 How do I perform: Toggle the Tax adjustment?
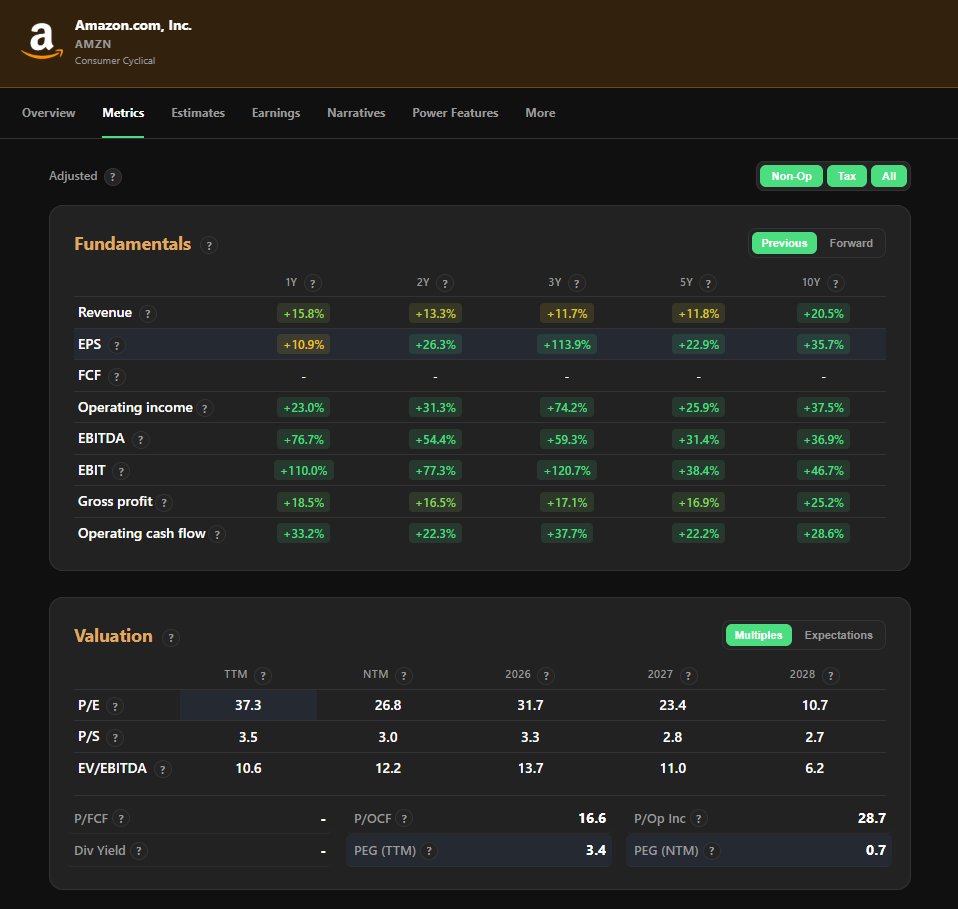(x=846, y=176)
